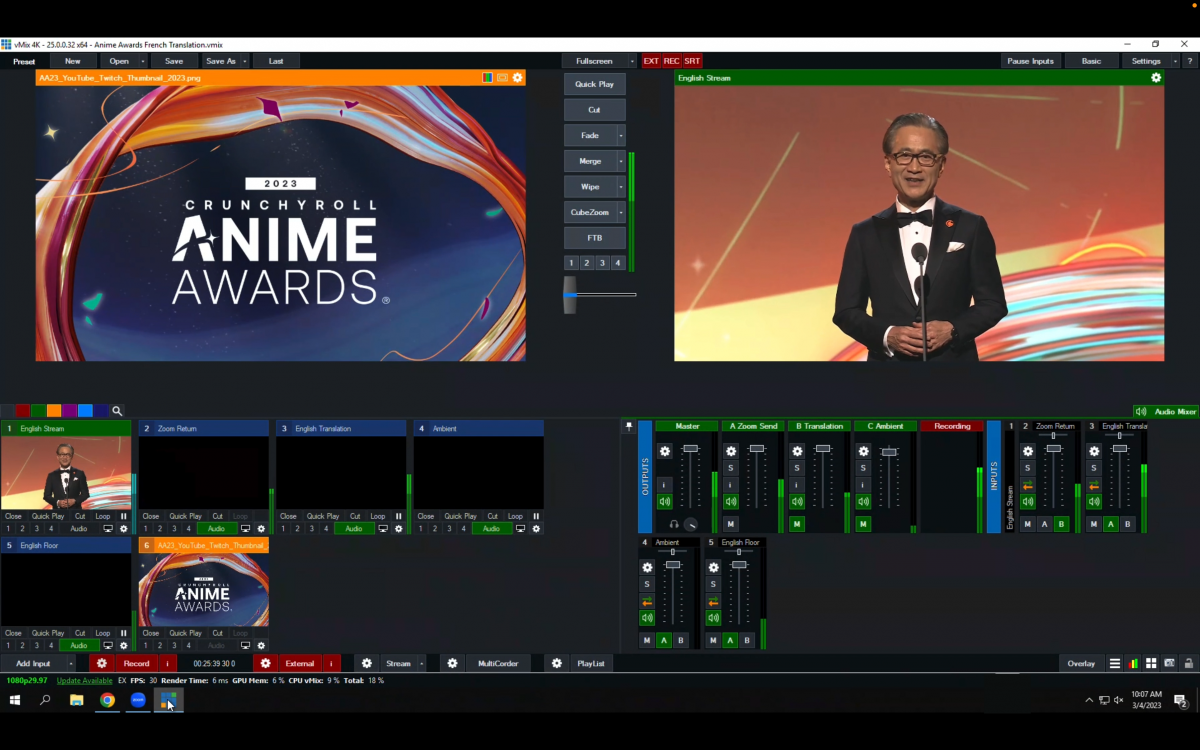
Task: Click monitor icon on English Translation input
Action: pyautogui.click(x=383, y=529)
